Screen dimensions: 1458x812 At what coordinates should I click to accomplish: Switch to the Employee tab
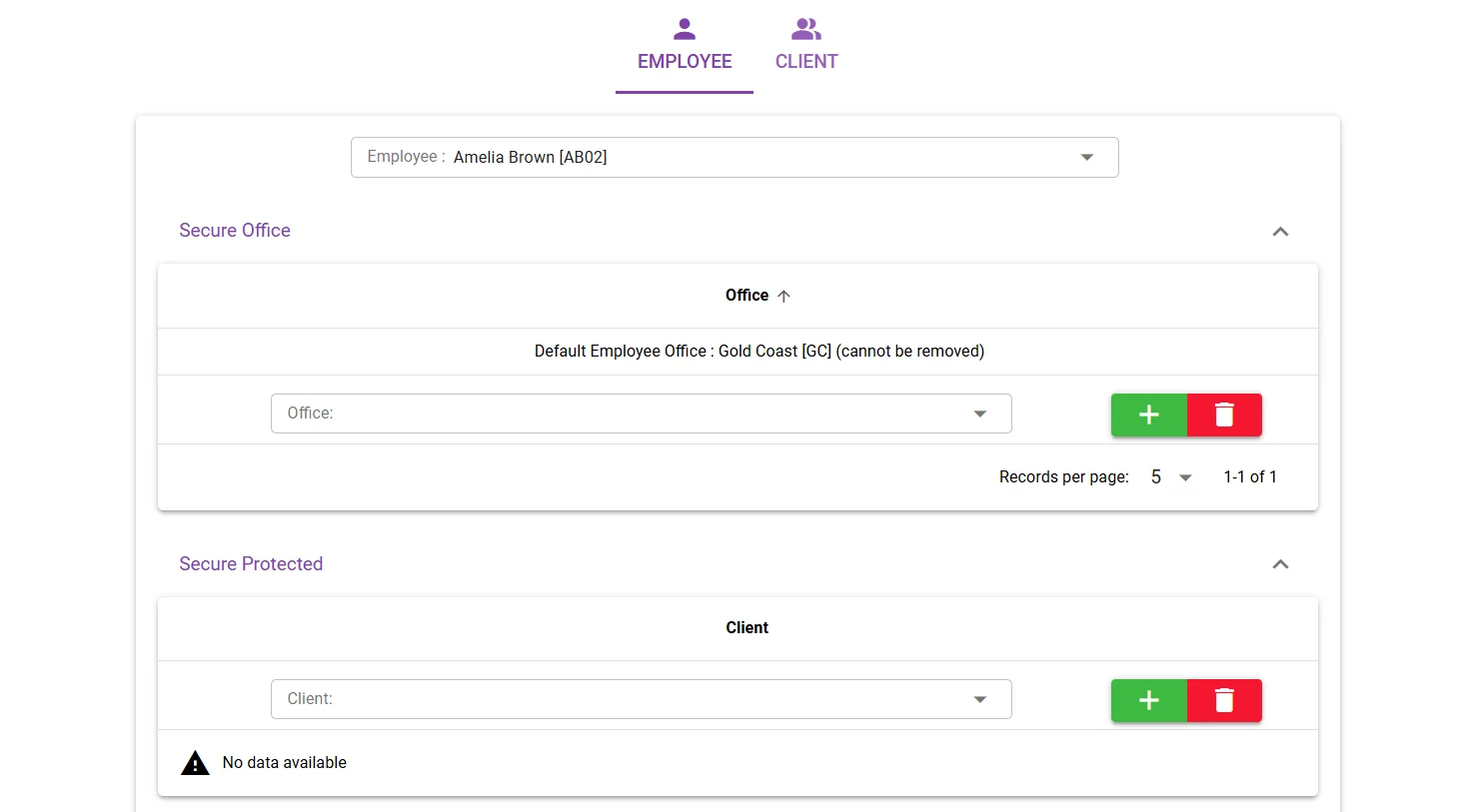click(685, 47)
